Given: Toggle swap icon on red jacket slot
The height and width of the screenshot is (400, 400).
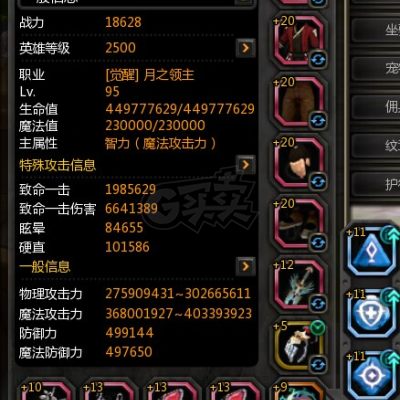Looking at the screenshot, I should coord(318,60).
